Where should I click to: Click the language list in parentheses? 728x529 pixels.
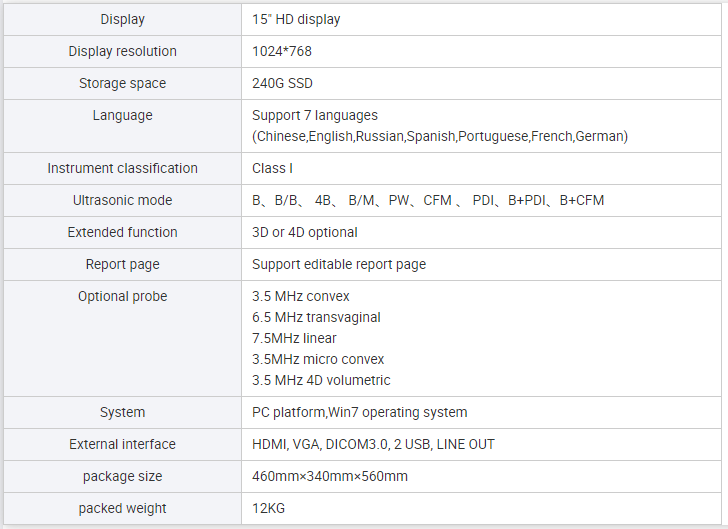click(x=440, y=137)
